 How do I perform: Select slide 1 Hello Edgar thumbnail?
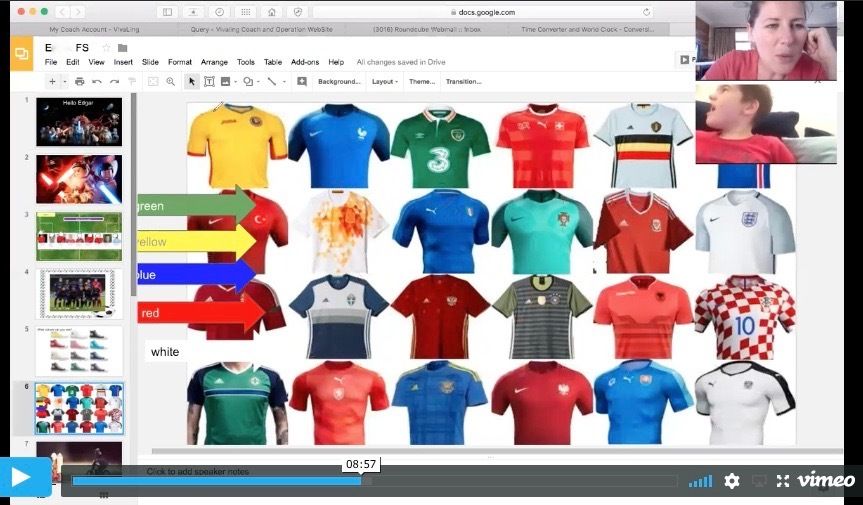pos(79,122)
